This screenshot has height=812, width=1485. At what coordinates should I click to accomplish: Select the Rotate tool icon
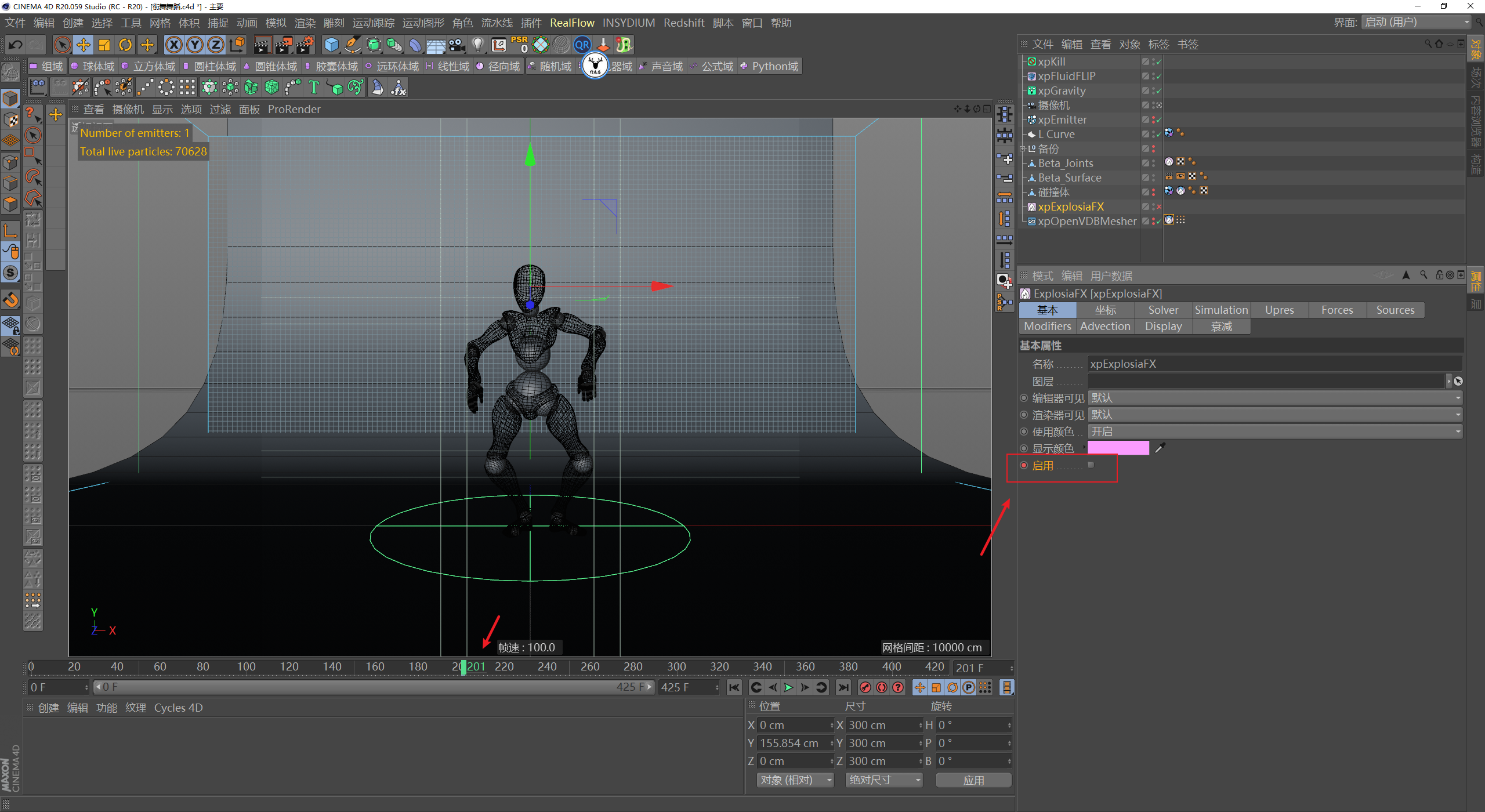pos(125,45)
